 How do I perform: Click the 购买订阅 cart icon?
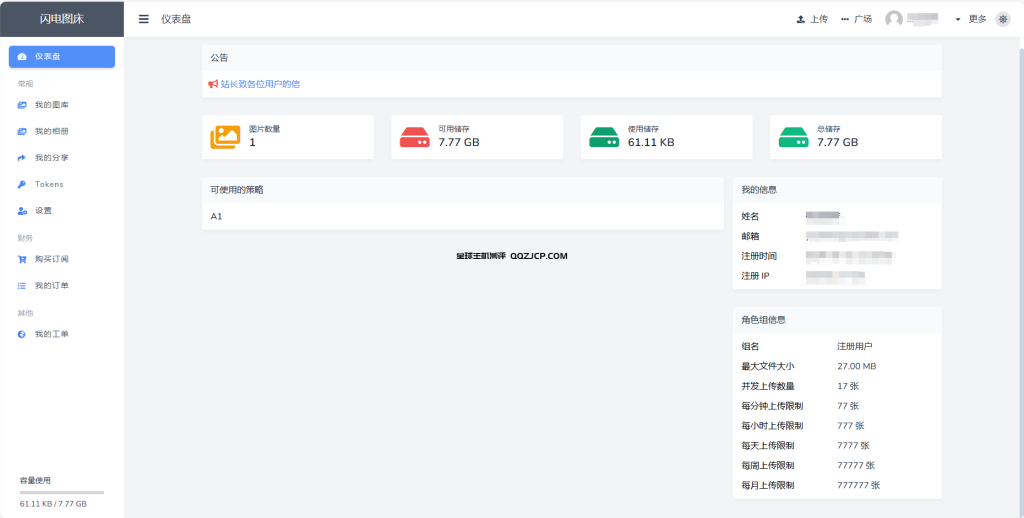pyautogui.click(x=22, y=259)
